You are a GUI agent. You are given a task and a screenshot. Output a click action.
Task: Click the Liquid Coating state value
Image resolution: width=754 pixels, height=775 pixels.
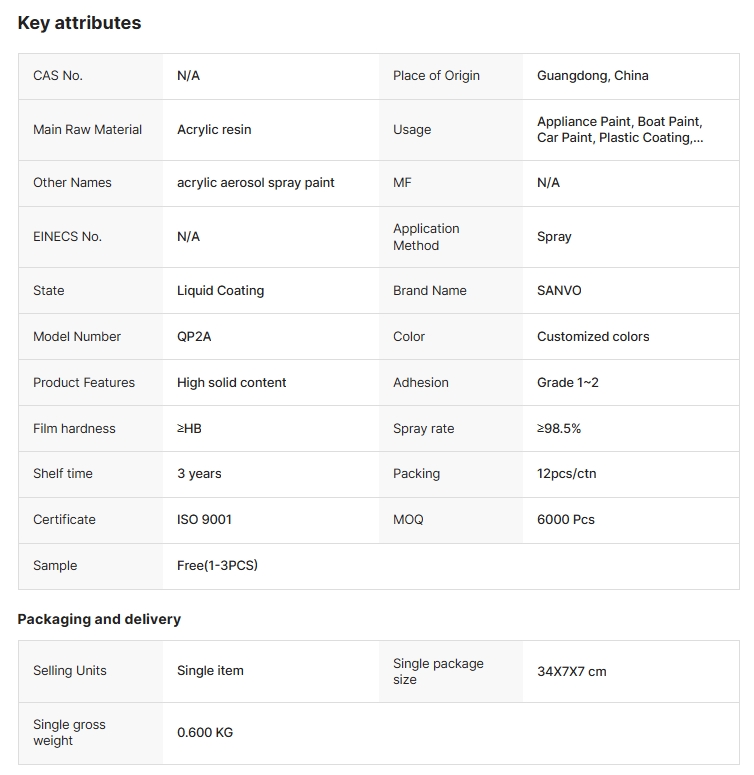tap(220, 291)
